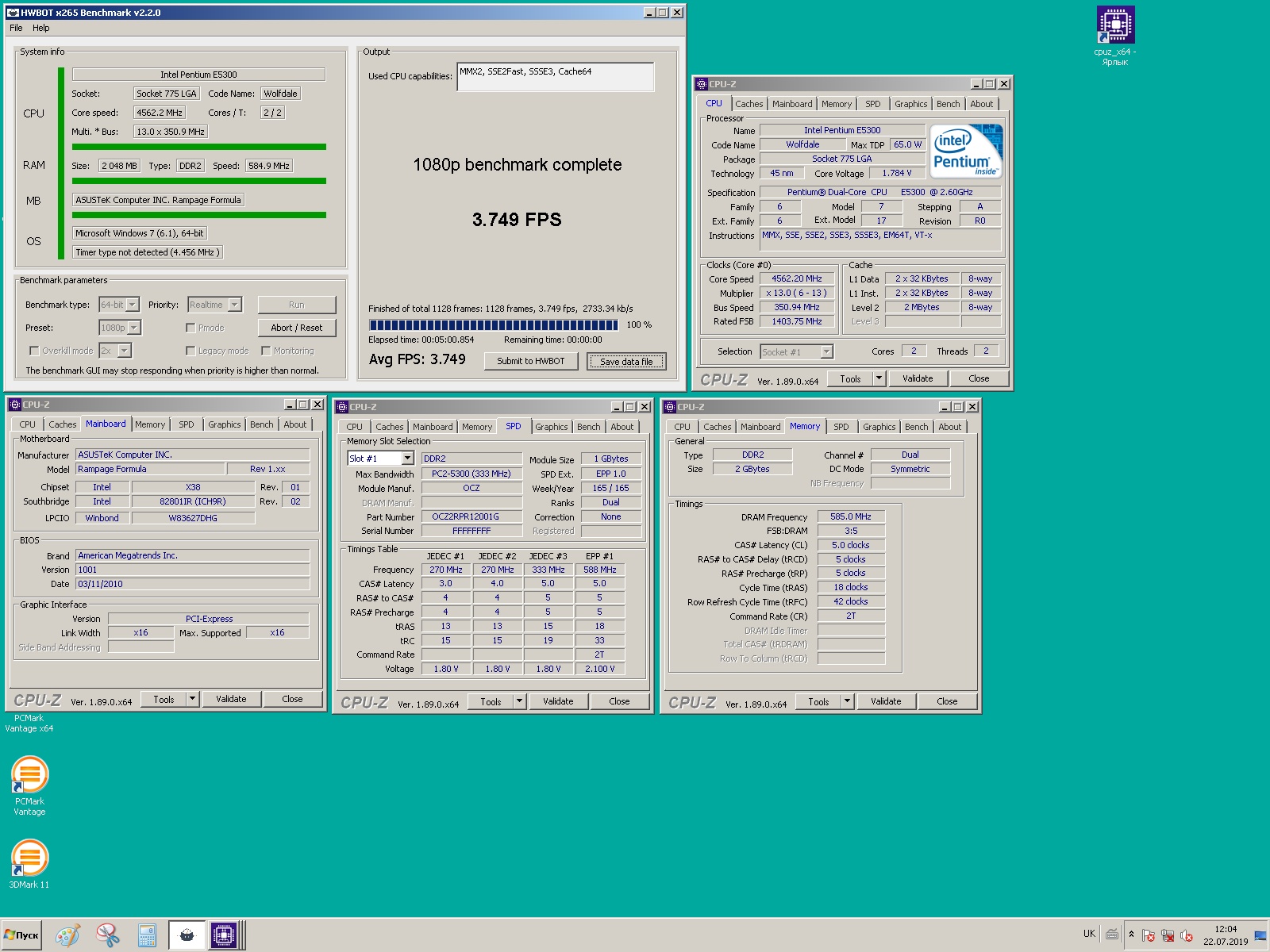Click the green CPU status bar
1270x952 pixels.
(x=199, y=147)
